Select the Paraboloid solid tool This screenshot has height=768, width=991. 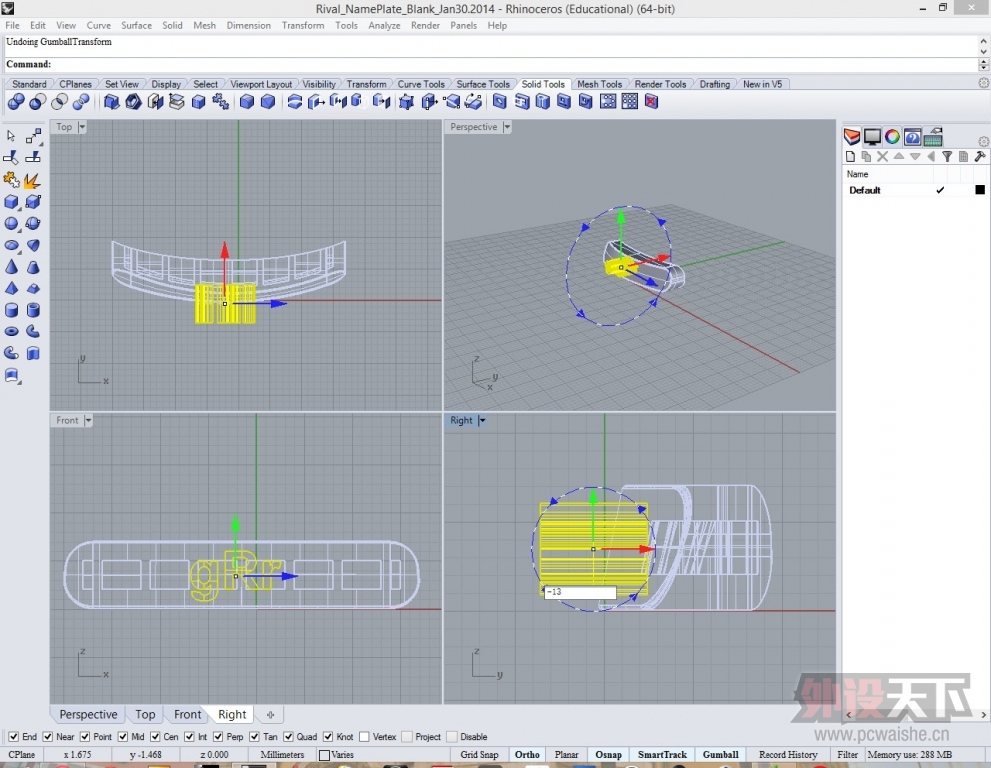33,245
